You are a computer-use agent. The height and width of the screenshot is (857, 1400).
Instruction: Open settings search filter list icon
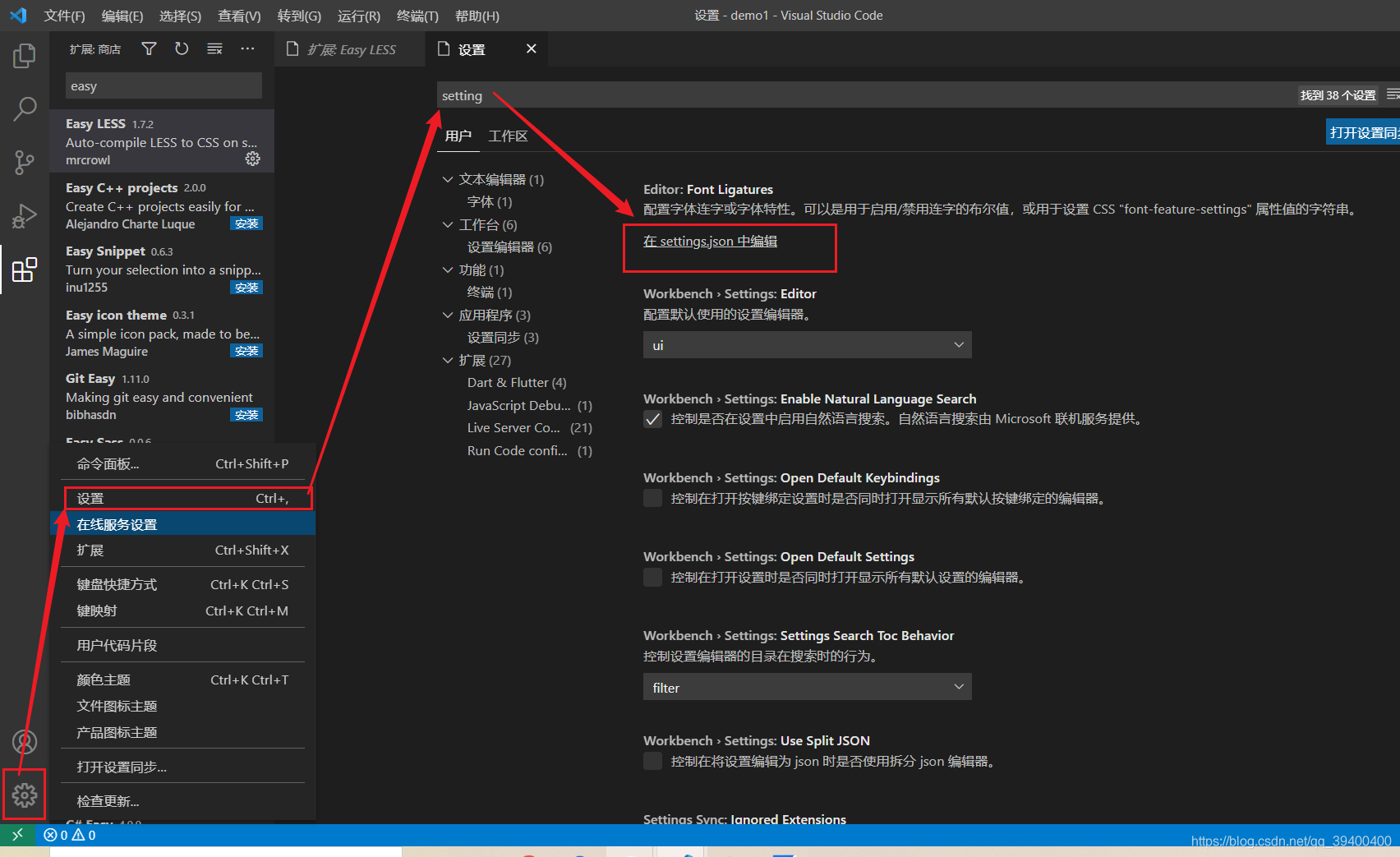1393,94
